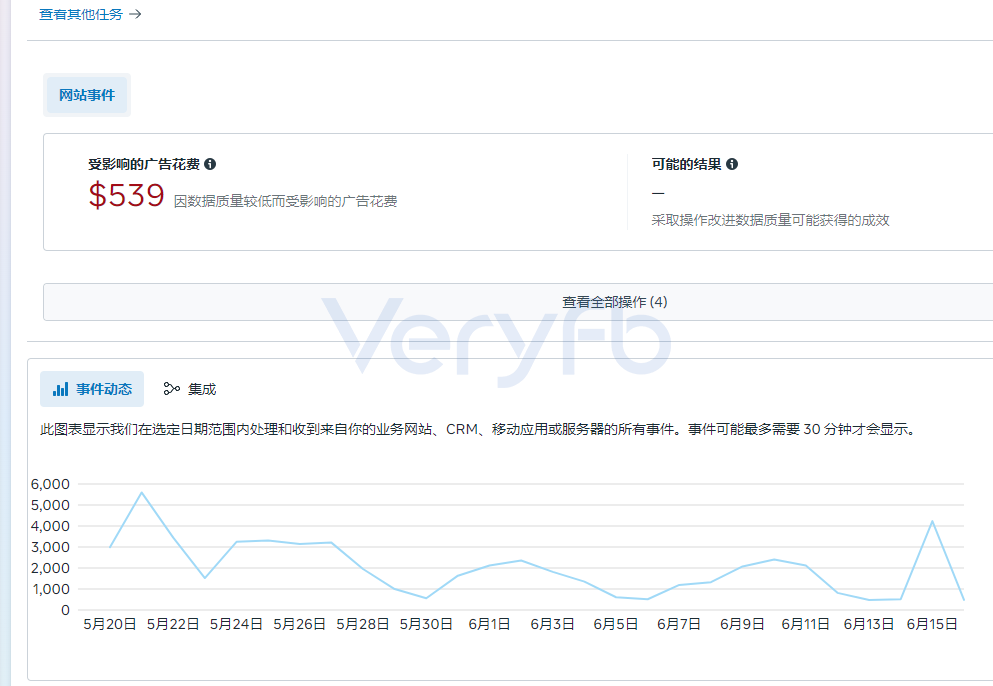
Task: Click the 2,000 y-axis label
Action: (50, 568)
